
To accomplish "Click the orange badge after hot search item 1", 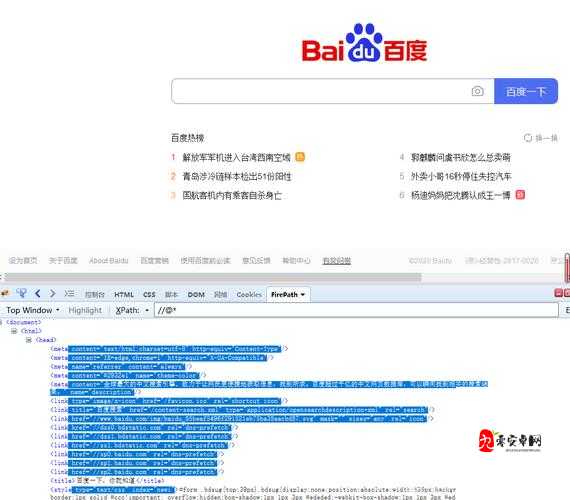I will [x=300, y=157].
